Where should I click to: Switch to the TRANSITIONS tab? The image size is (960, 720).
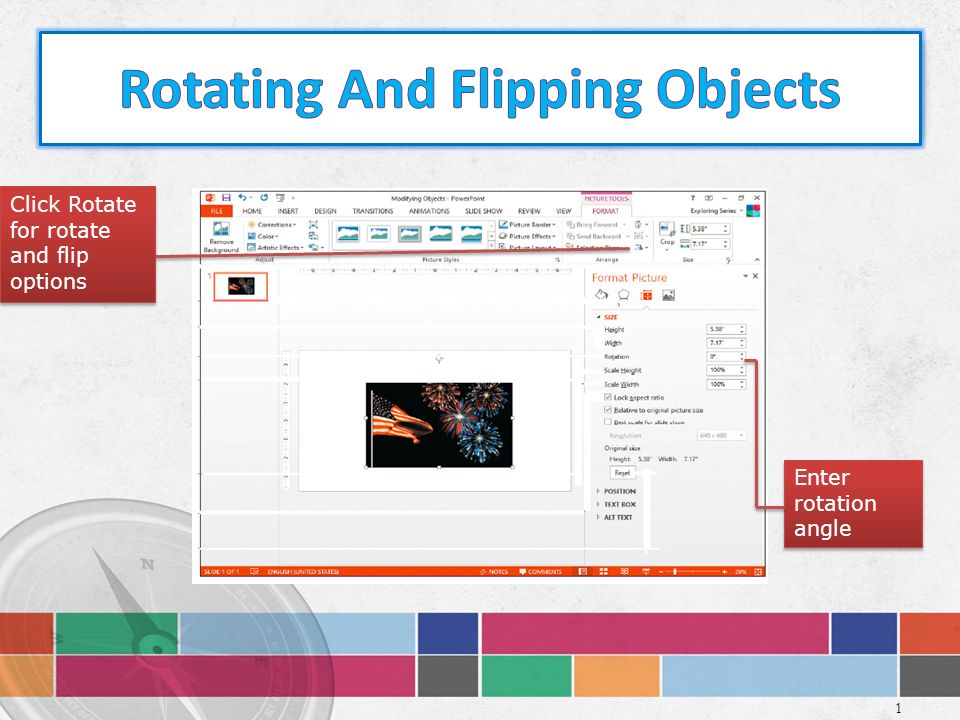pyautogui.click(x=373, y=211)
